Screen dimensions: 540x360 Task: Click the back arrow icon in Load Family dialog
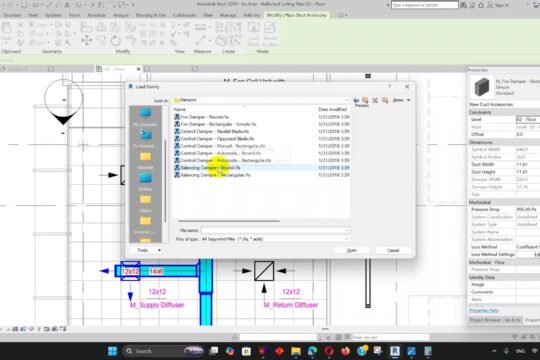pyautogui.click(x=356, y=100)
